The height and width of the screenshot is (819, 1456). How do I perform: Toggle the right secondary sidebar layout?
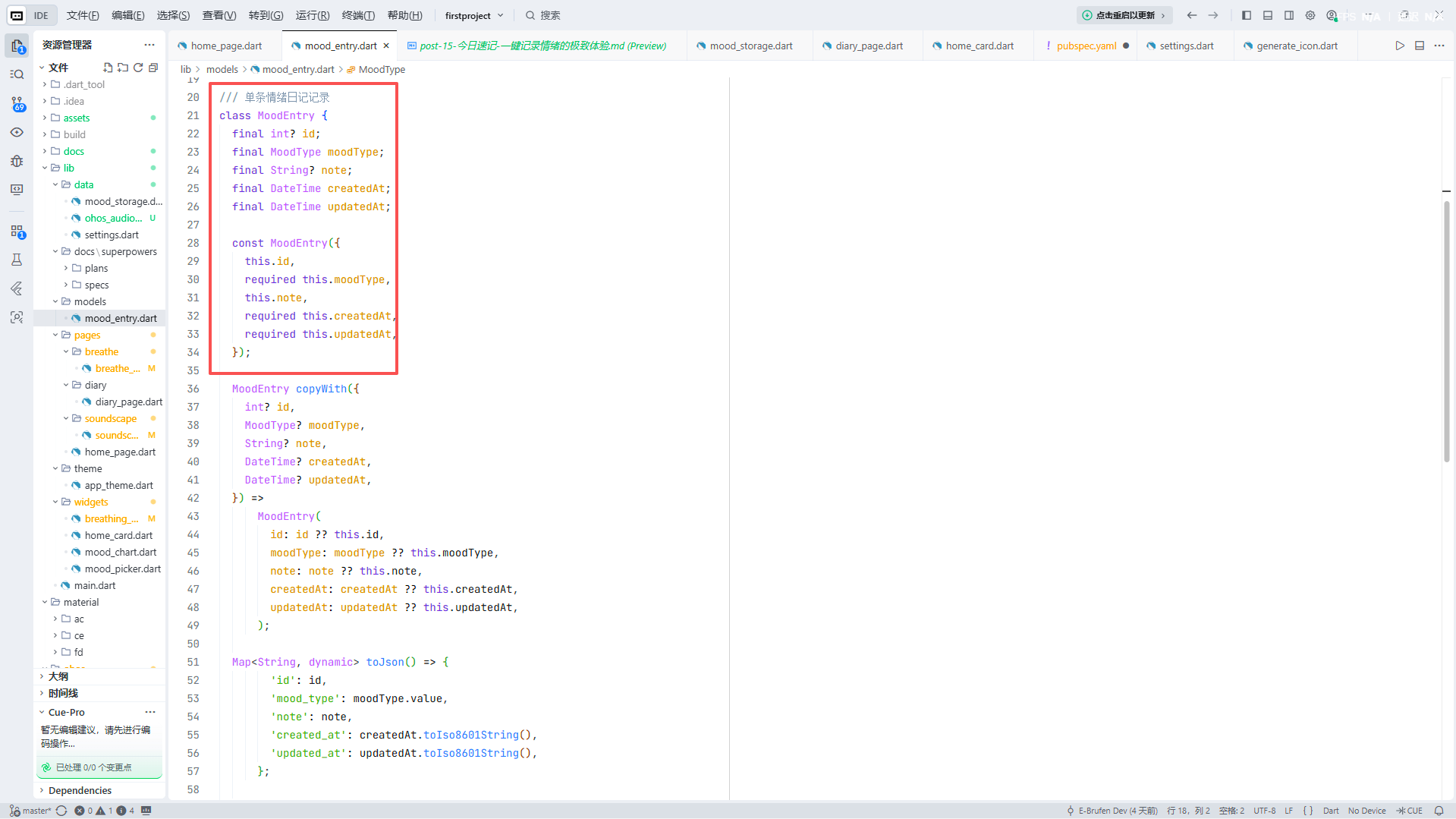(1289, 15)
